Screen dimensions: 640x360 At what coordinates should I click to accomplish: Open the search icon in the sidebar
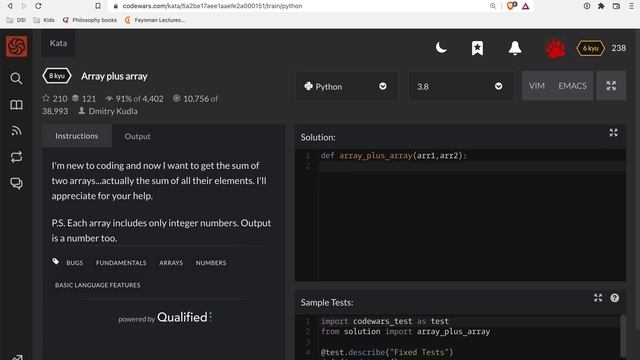click(16, 78)
